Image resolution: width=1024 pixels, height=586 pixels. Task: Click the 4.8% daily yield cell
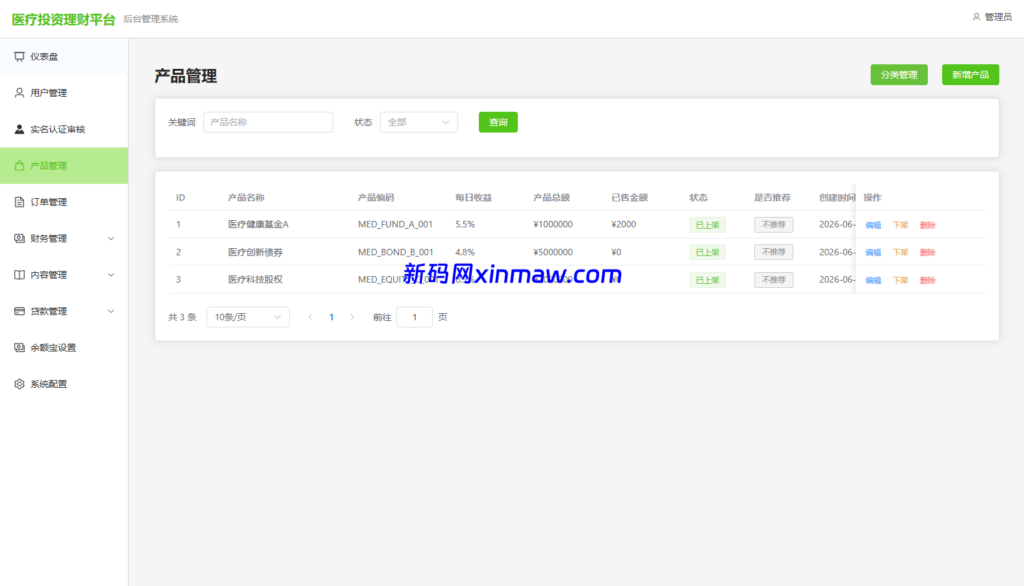(465, 252)
